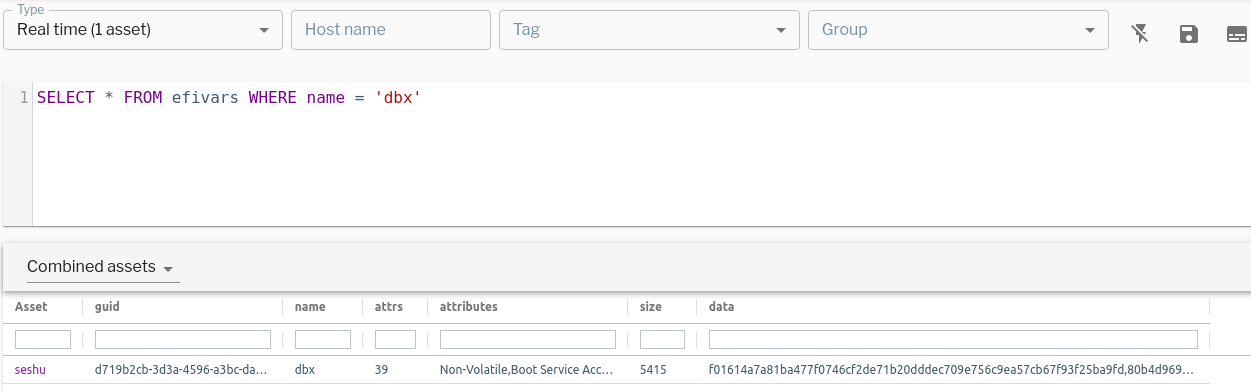Toggle the results panel layout icon
1251x391 pixels.
[x=1237, y=34]
